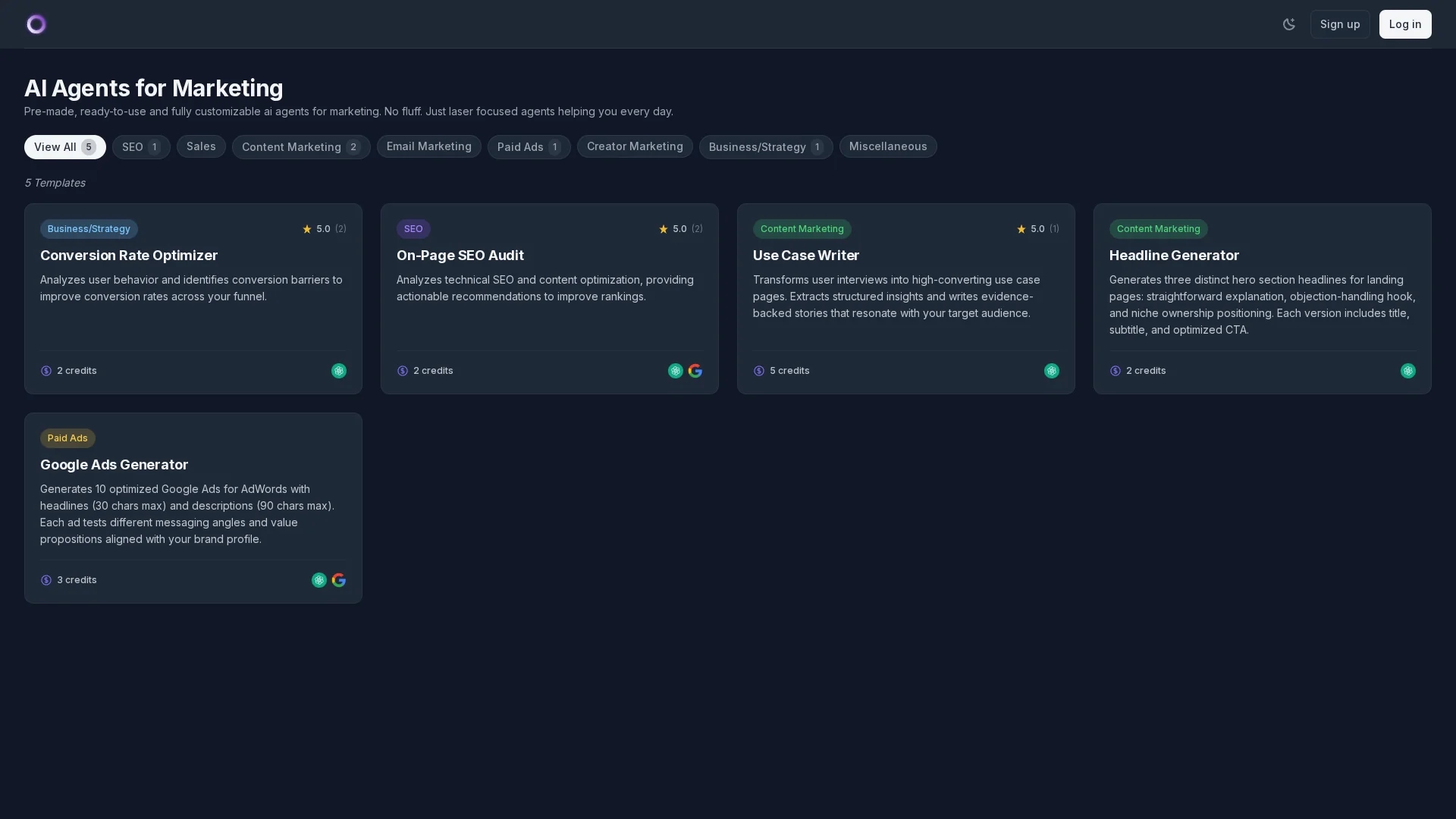Open the Use Case Writer template card
This screenshot has width=1456, height=819.
coord(905,299)
